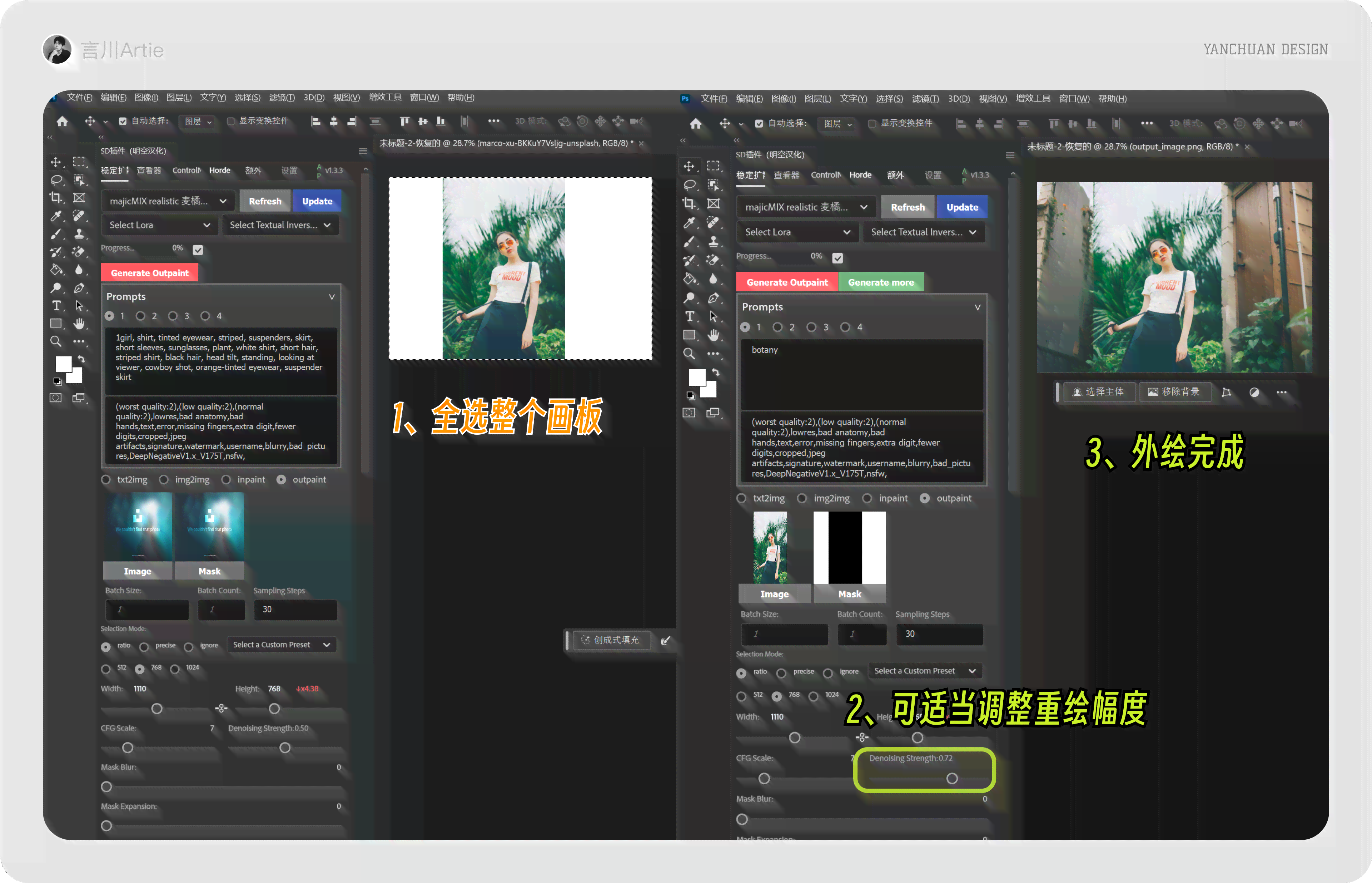Select the Eyedropper tool in left window

click(56, 216)
